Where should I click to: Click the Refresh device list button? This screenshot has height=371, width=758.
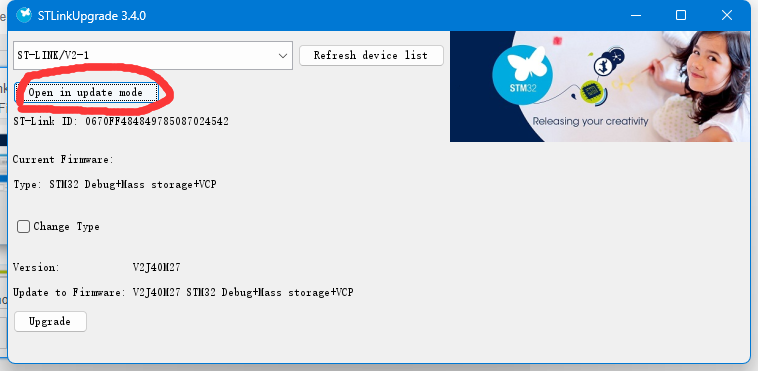point(371,56)
